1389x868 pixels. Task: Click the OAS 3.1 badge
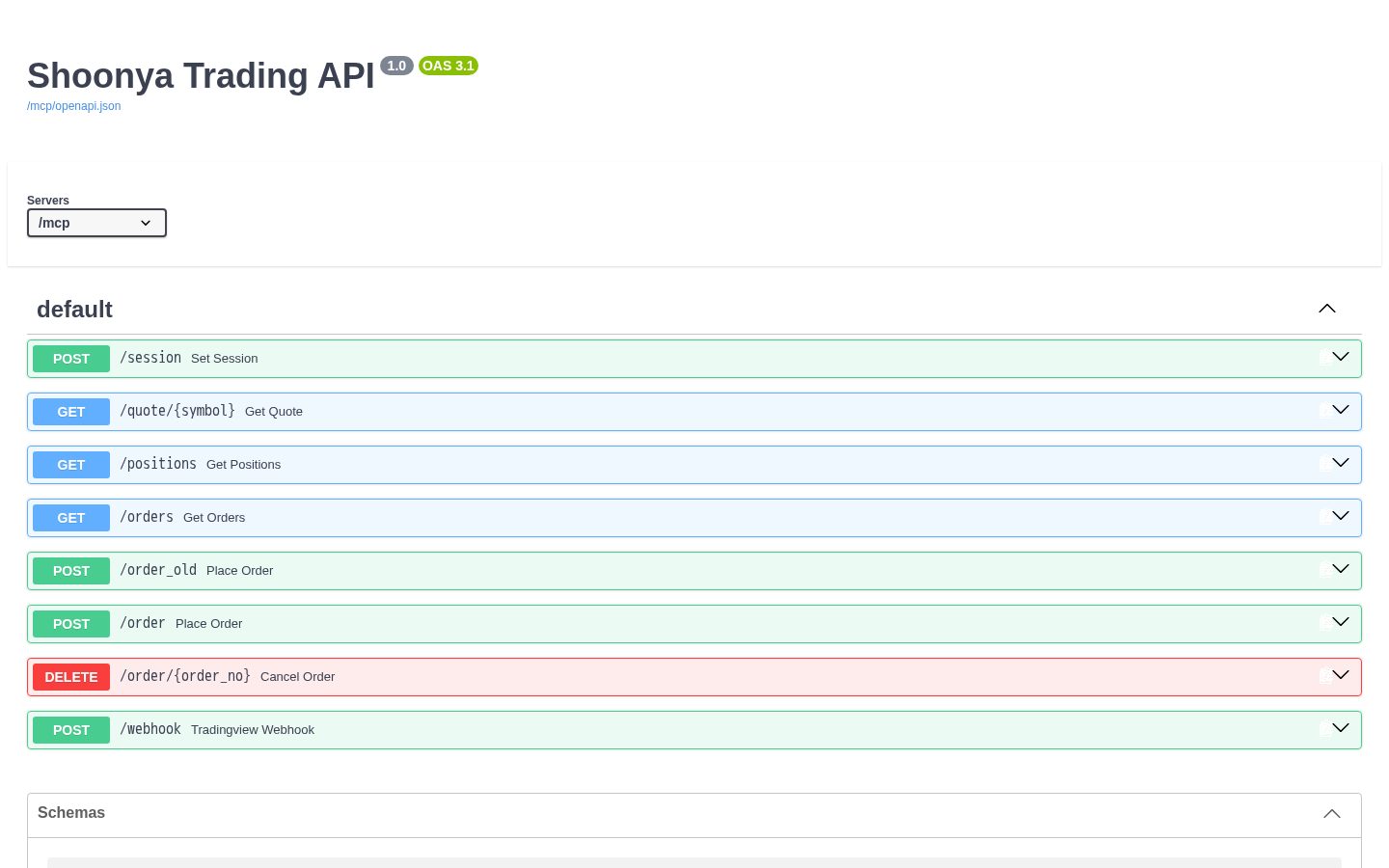click(x=449, y=66)
